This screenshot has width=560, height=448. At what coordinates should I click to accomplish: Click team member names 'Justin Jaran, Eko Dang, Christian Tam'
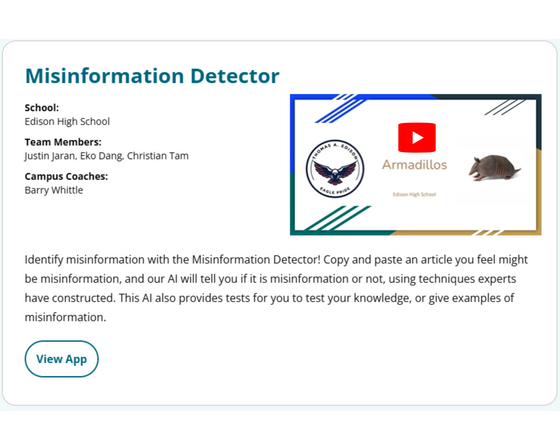pyautogui.click(x=106, y=156)
